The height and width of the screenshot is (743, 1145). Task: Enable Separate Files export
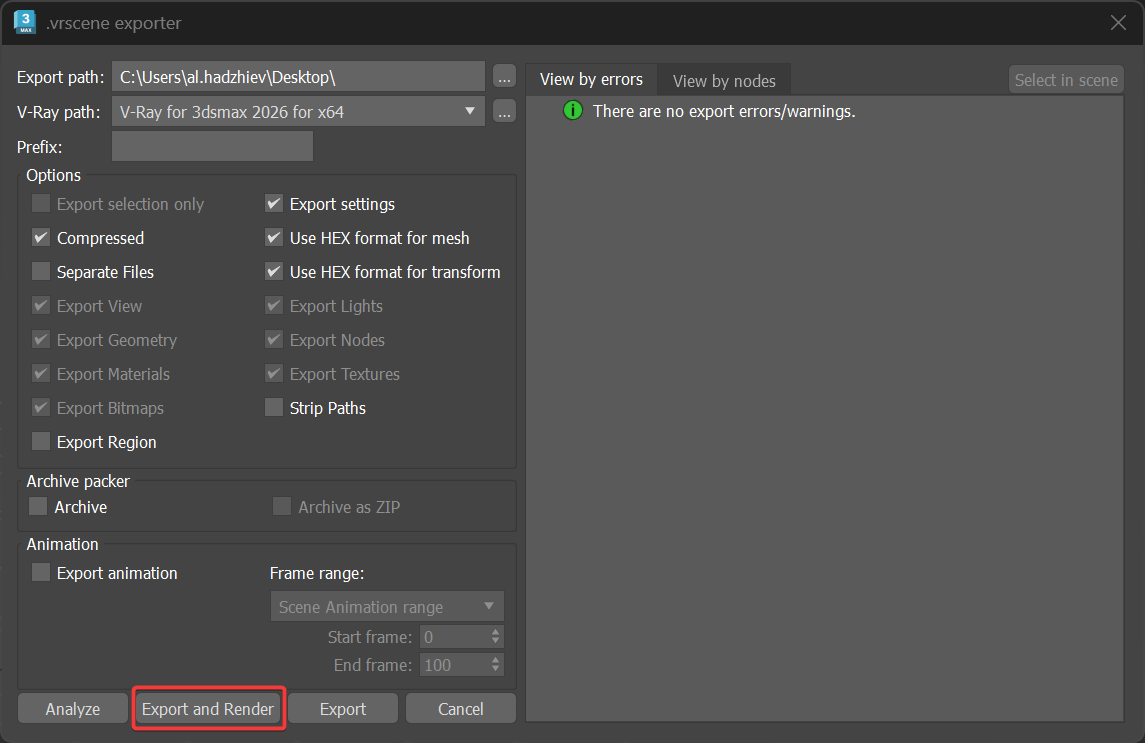(x=40, y=272)
